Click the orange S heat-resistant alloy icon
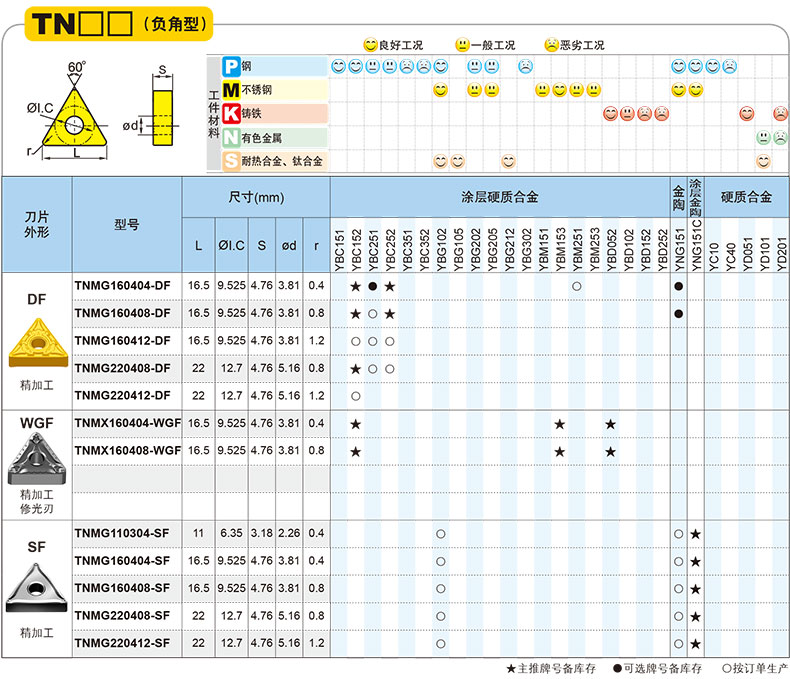The width and height of the screenshot is (790, 679). [x=231, y=161]
